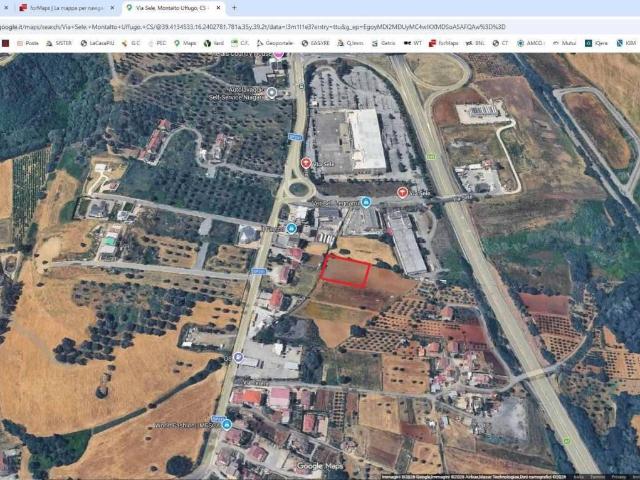
Task: Close the Via Sele Google Maps tab
Action: pyautogui.click(x=218, y=8)
